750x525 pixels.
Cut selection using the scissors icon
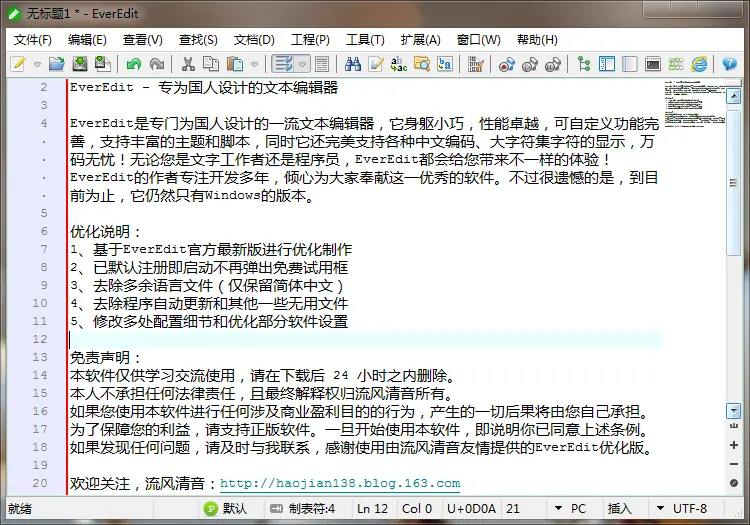tap(188, 64)
